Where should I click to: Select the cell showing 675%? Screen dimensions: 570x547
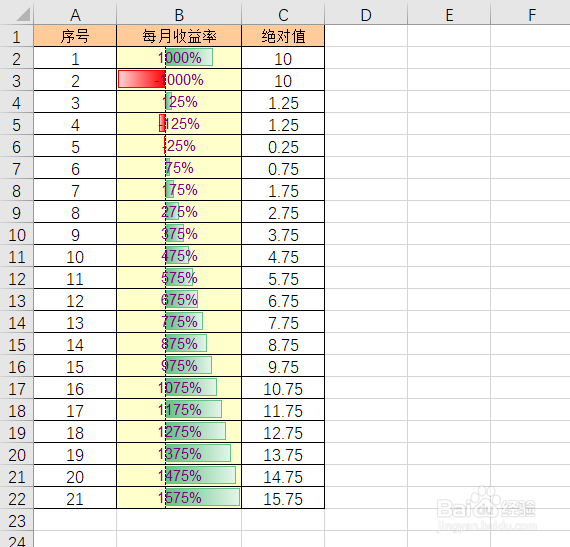179,300
